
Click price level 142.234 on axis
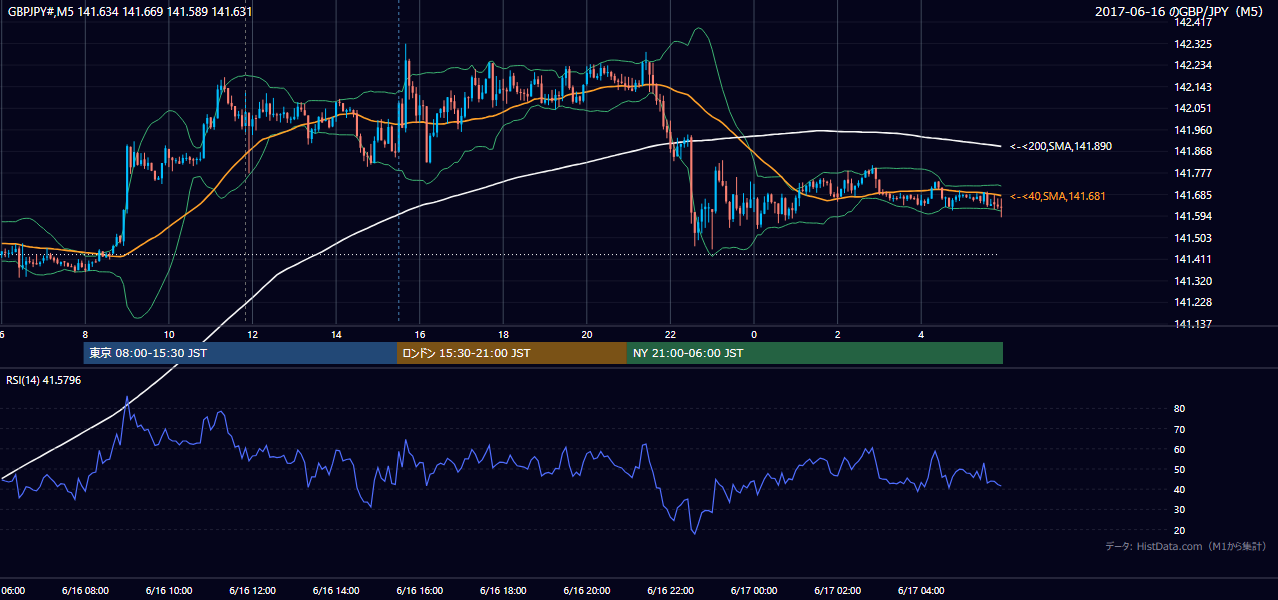coord(1193,66)
